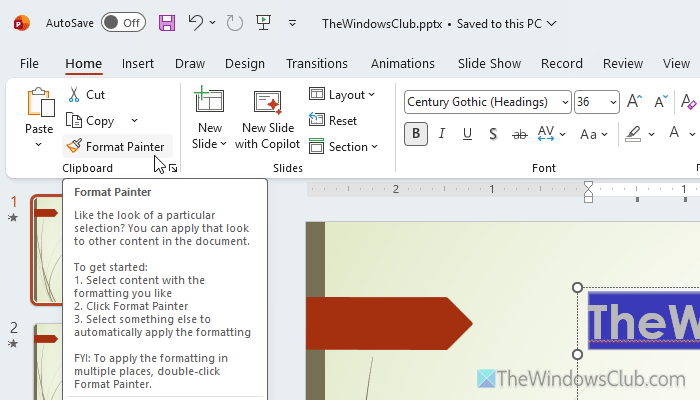Click the Paste clipboard icon

coord(40,103)
